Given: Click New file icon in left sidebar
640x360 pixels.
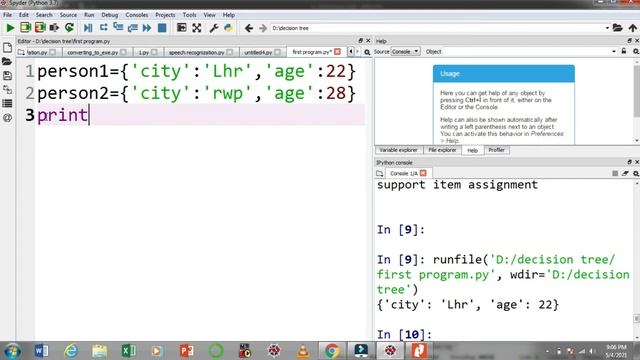Looking at the screenshot, I should 7,48.
